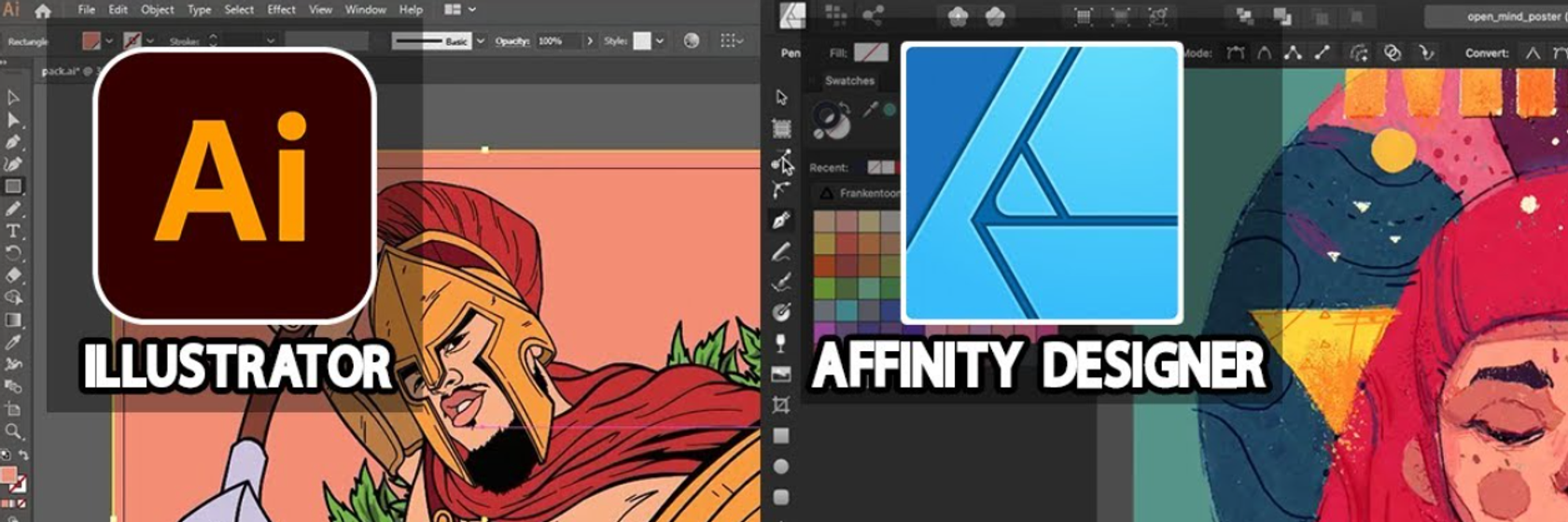Click the Recolor Artwork globe icon
1568x522 pixels.
pos(692,41)
